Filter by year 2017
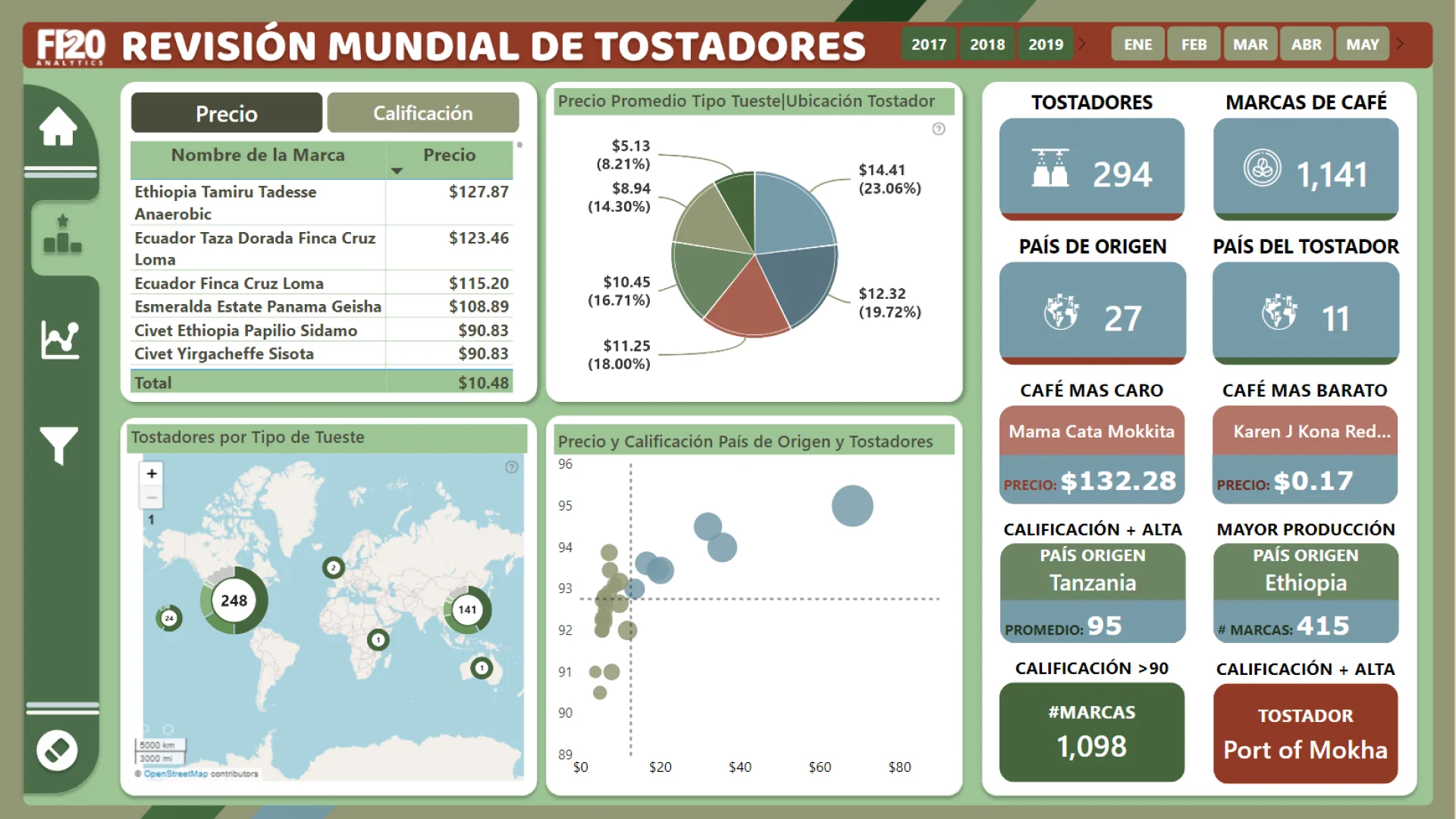Screen dimensions: 1456x819 (x=929, y=44)
